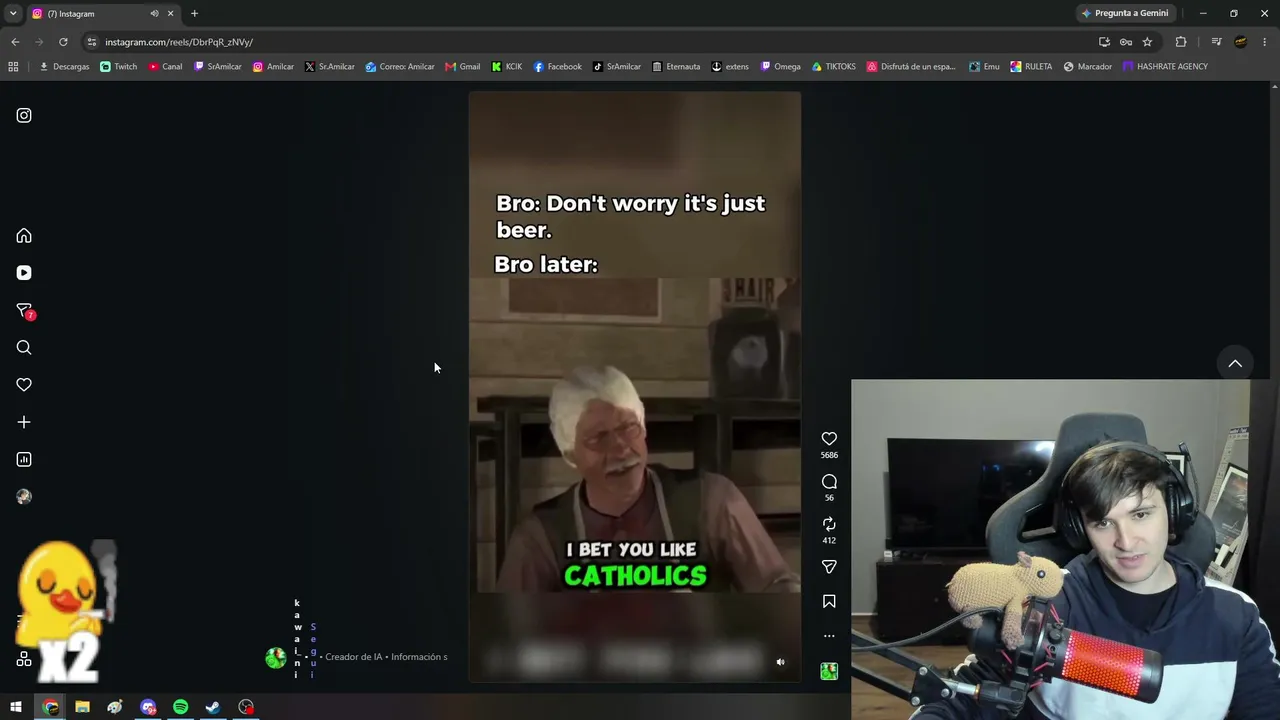Open the Reels icon in Instagram sidebar
1280x720 pixels.
(24, 273)
